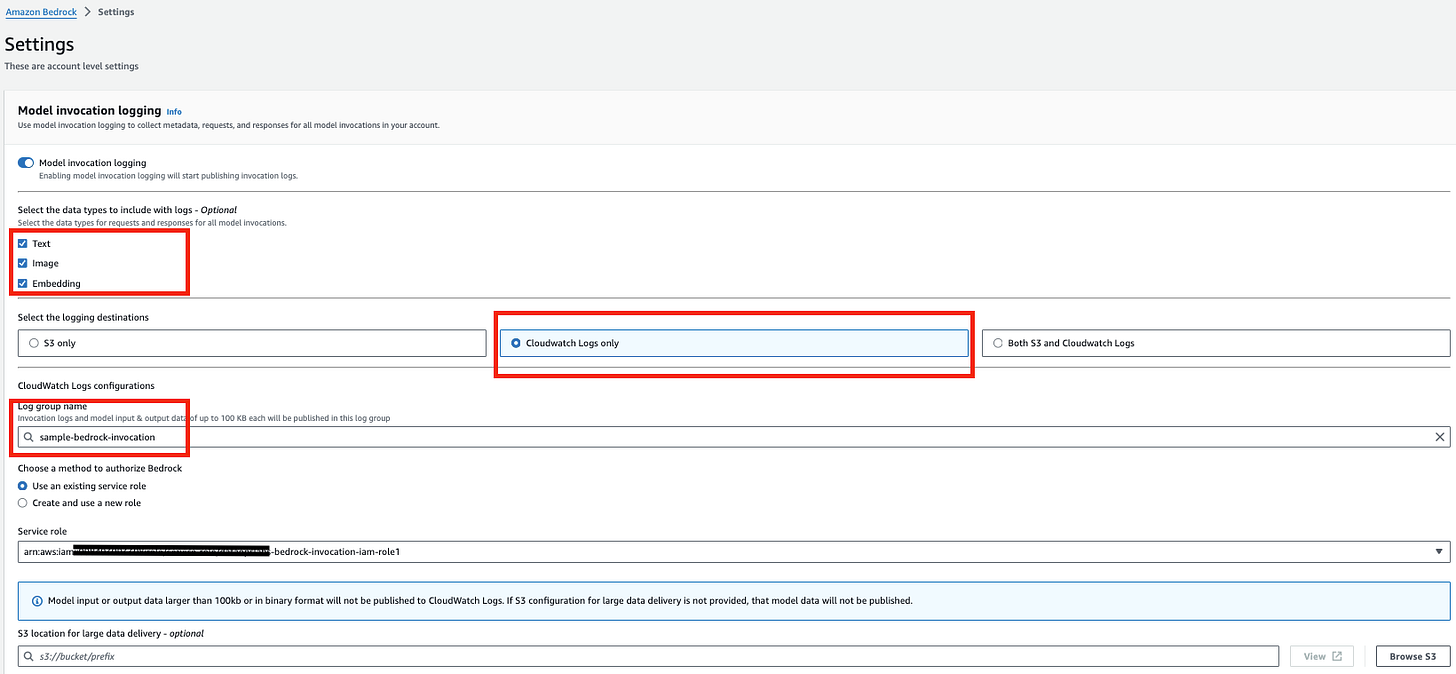Image resolution: width=1456 pixels, height=674 pixels.
Task: Clear the log group name with X icon
Action: tap(1440, 437)
